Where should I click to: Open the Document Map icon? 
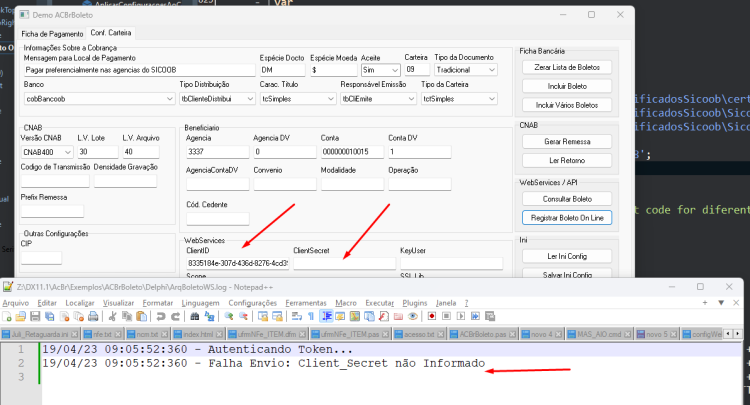(x=354, y=317)
